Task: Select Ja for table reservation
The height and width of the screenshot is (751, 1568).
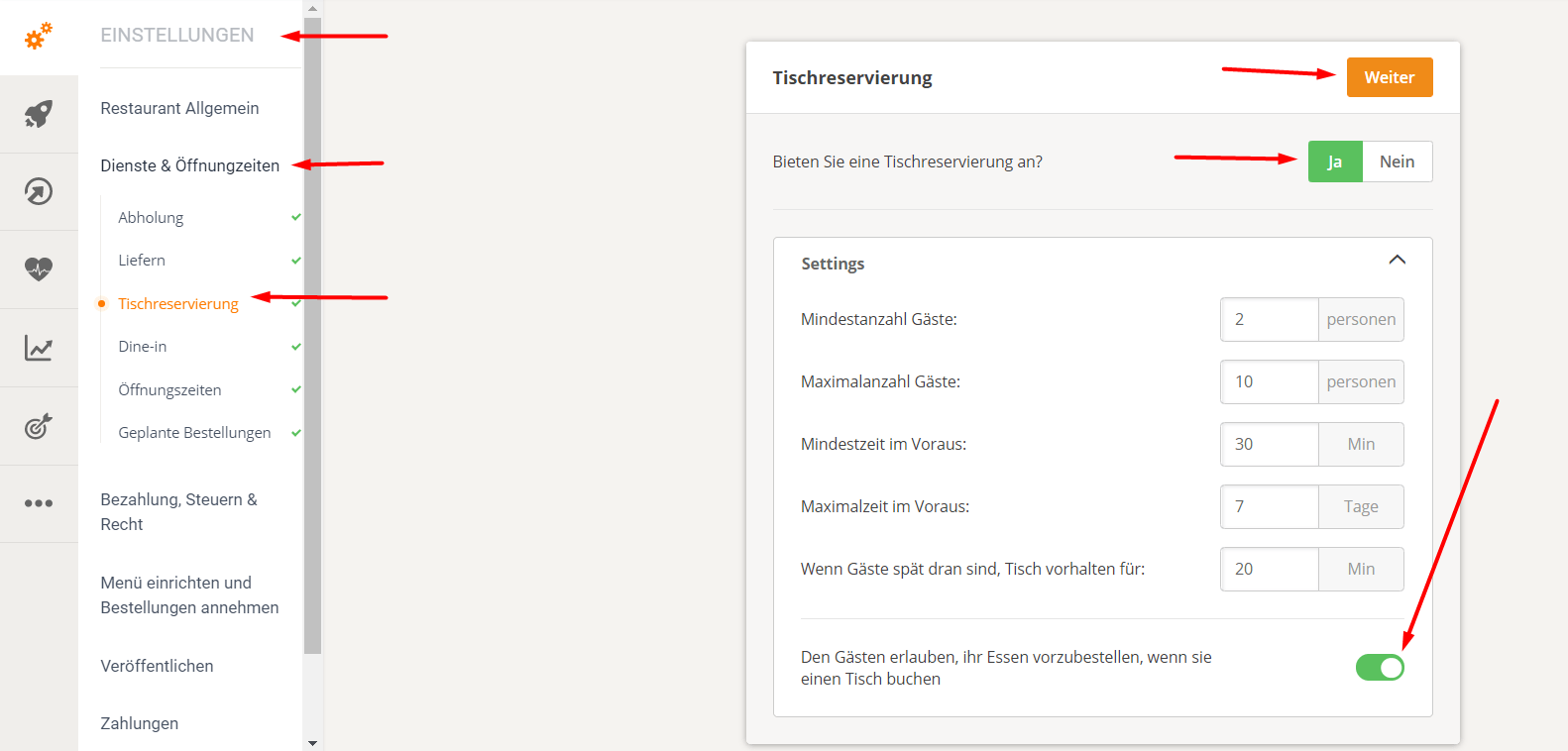Action: 1335,161
